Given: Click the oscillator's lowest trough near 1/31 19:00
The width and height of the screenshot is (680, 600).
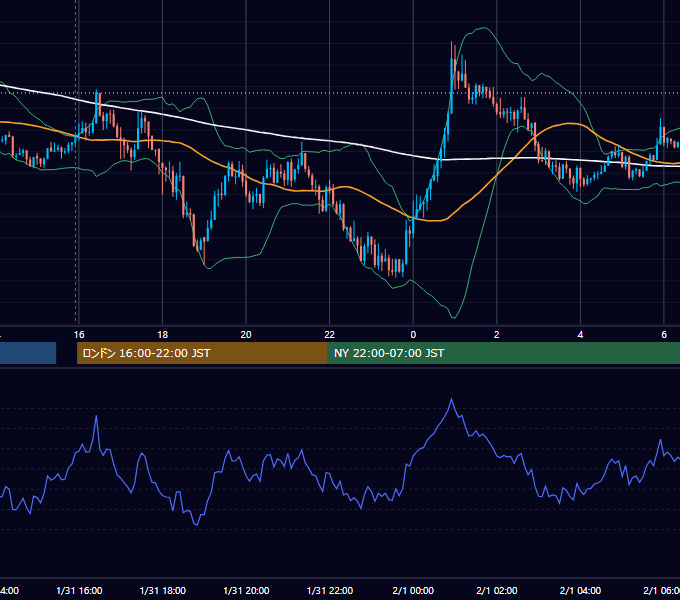Looking at the screenshot, I should (x=196, y=524).
